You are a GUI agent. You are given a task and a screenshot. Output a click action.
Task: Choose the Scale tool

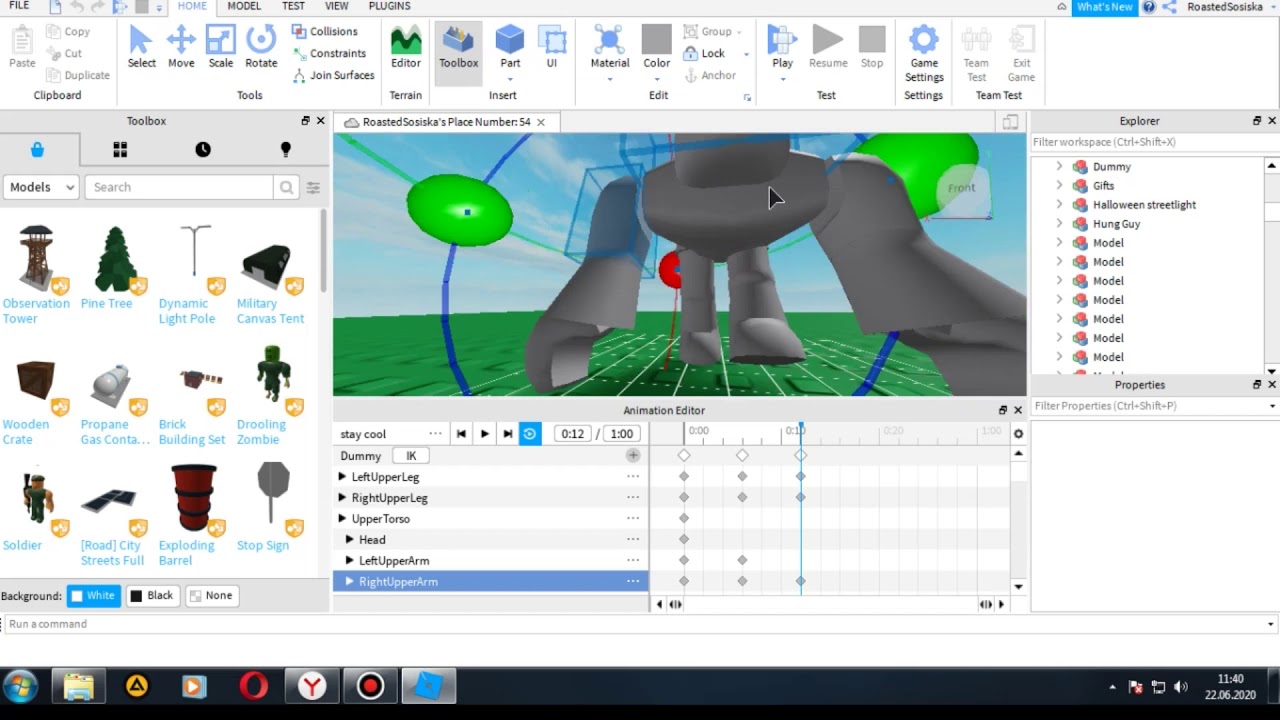221,48
